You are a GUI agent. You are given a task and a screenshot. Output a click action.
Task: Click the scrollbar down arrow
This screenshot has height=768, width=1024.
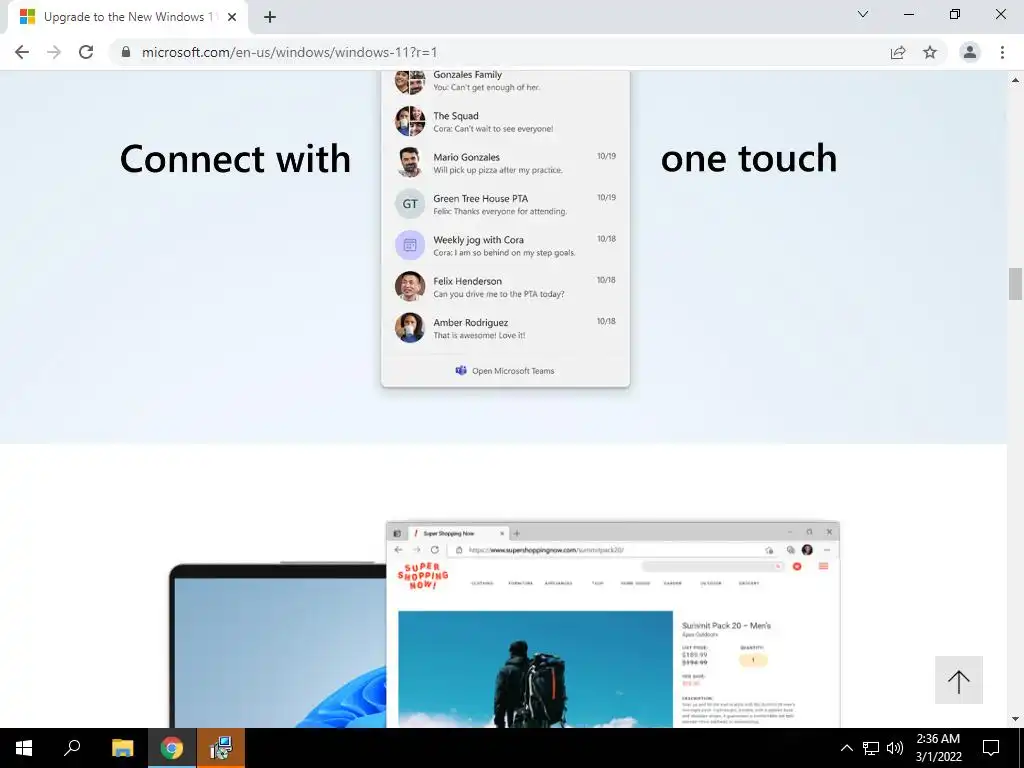coord(1015,719)
